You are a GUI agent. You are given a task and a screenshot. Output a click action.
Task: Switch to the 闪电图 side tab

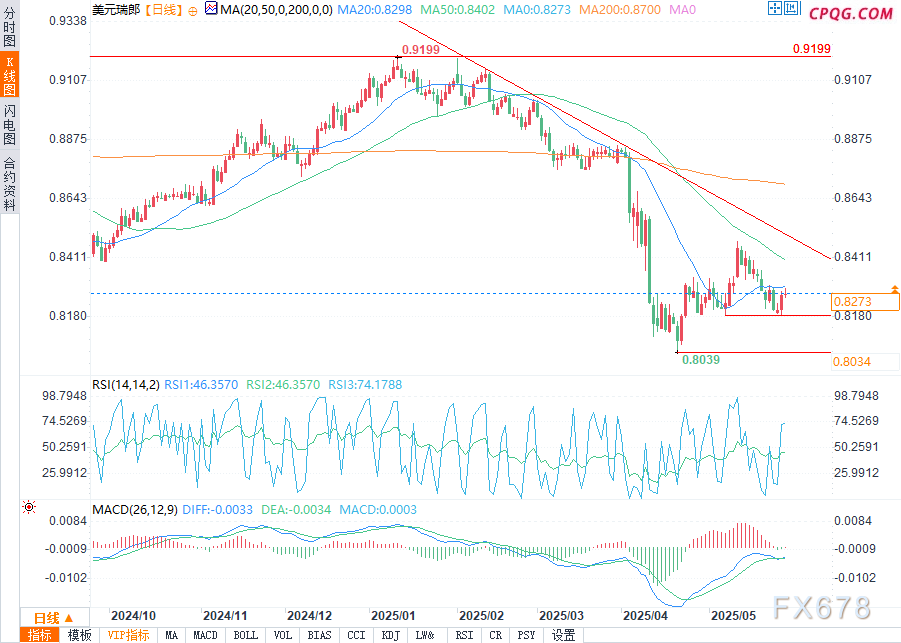click(x=9, y=124)
